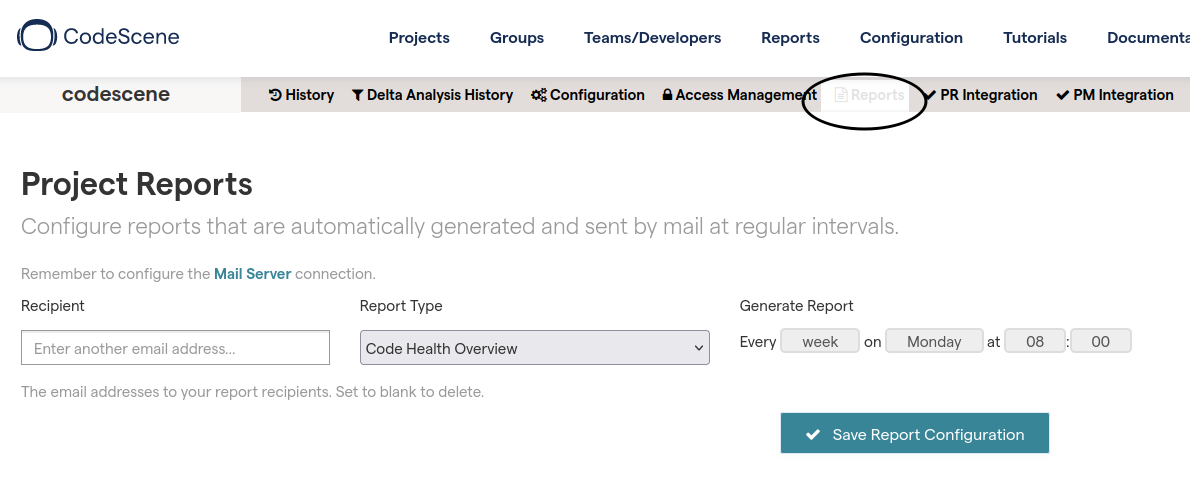The height and width of the screenshot is (493, 1190).
Task: Open Projects in the top navigation
Action: [x=419, y=38]
